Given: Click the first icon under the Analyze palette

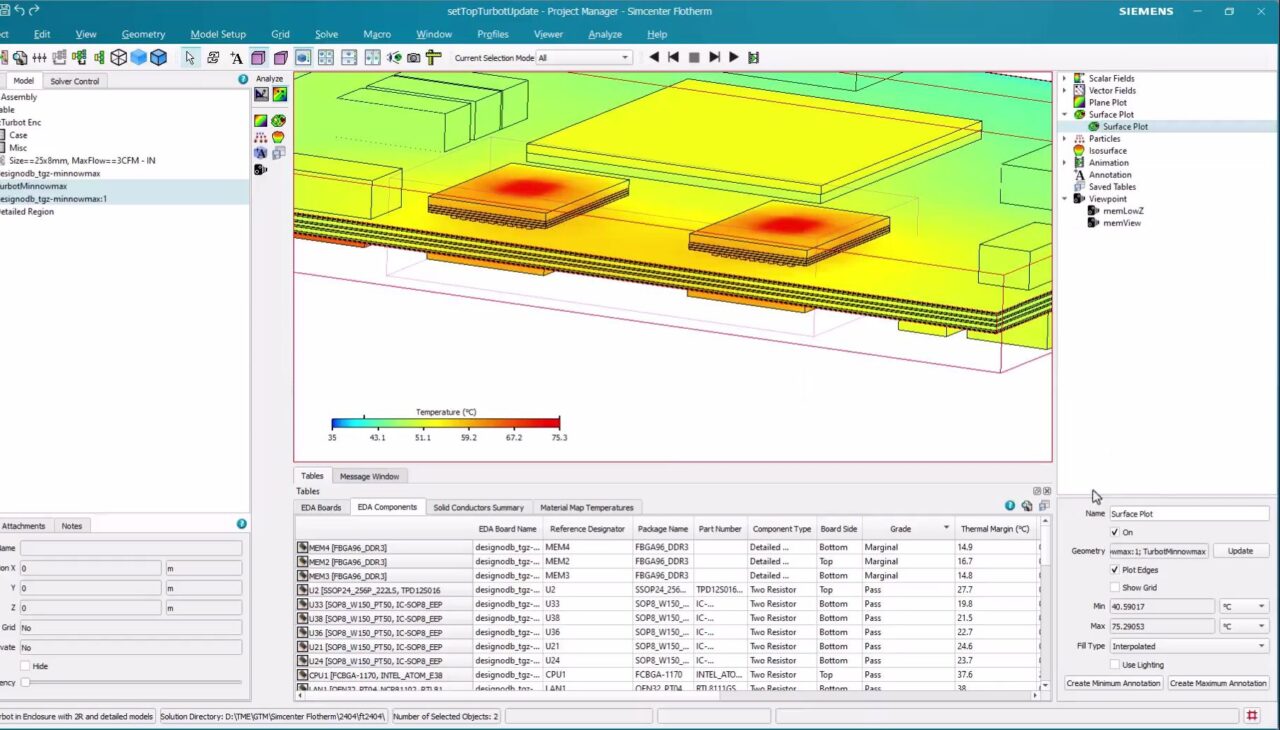Looking at the screenshot, I should tap(261, 95).
